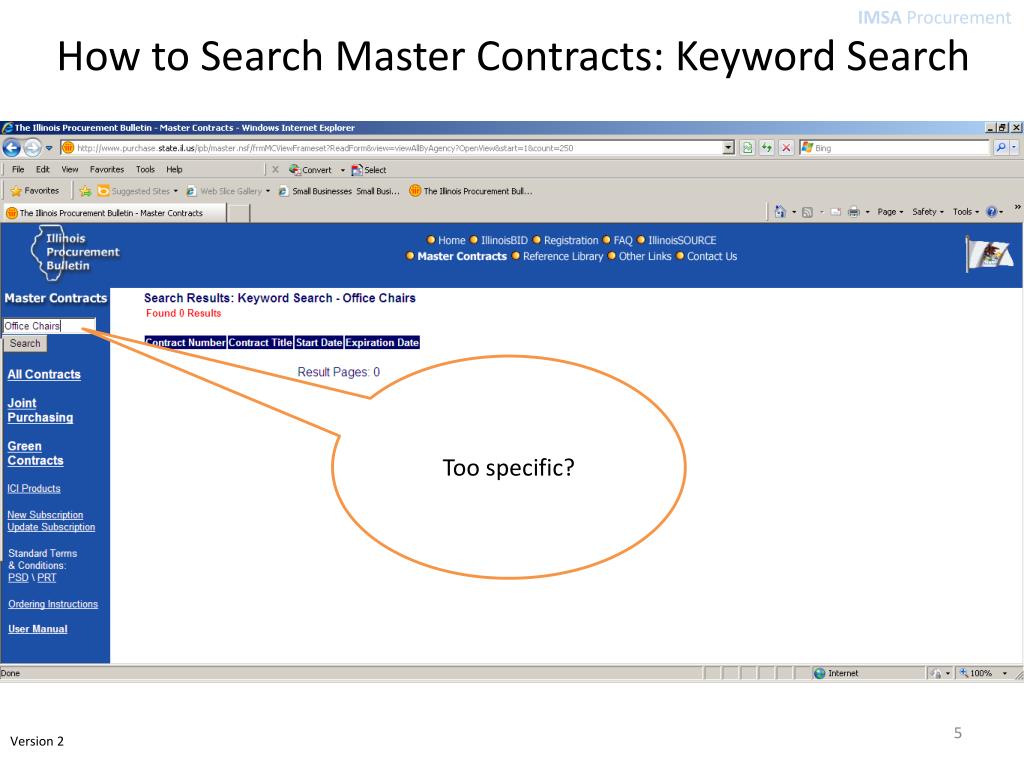Image resolution: width=1024 pixels, height=768 pixels.
Task: Open the Green Contracts sidebar link
Action: point(35,453)
